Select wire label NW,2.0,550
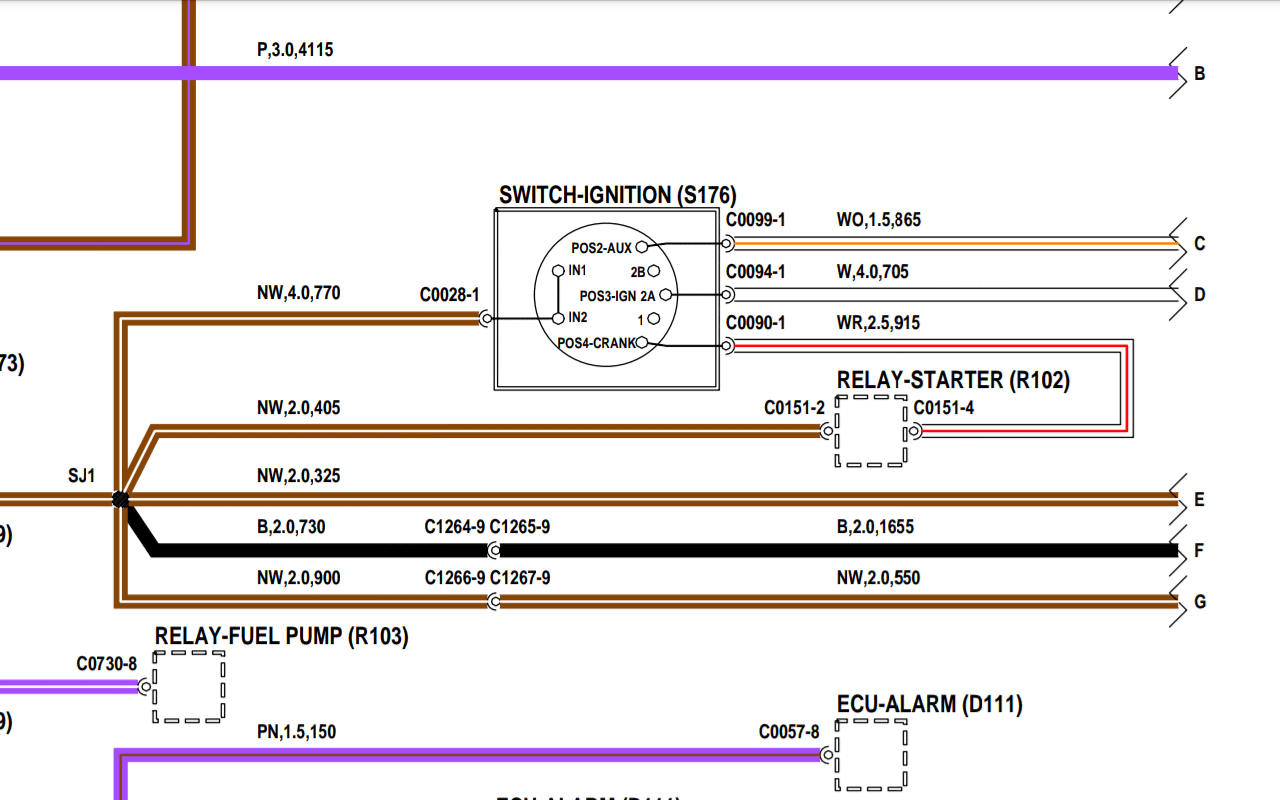 (879, 578)
